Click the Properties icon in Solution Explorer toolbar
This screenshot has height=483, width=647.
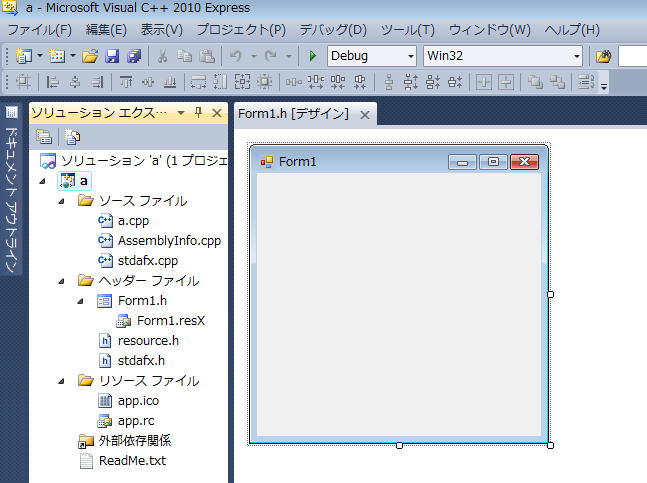coord(45,137)
